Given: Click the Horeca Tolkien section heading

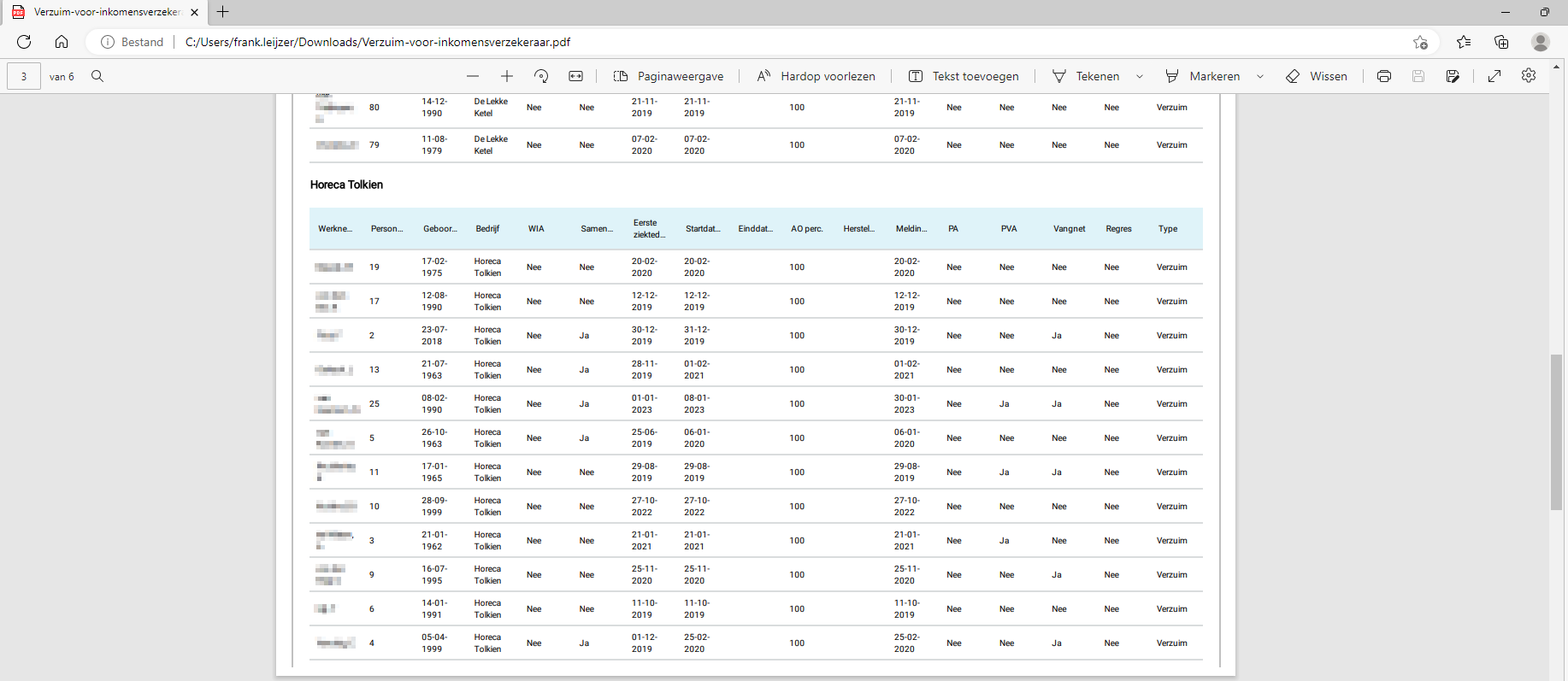Looking at the screenshot, I should pos(346,185).
